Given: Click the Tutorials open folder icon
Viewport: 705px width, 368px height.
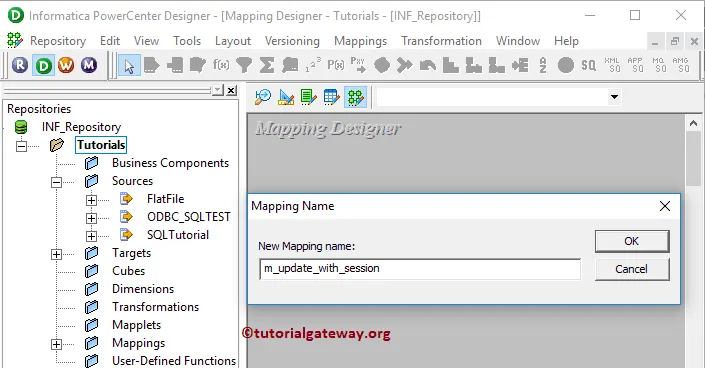Looking at the screenshot, I should pyautogui.click(x=57, y=145).
